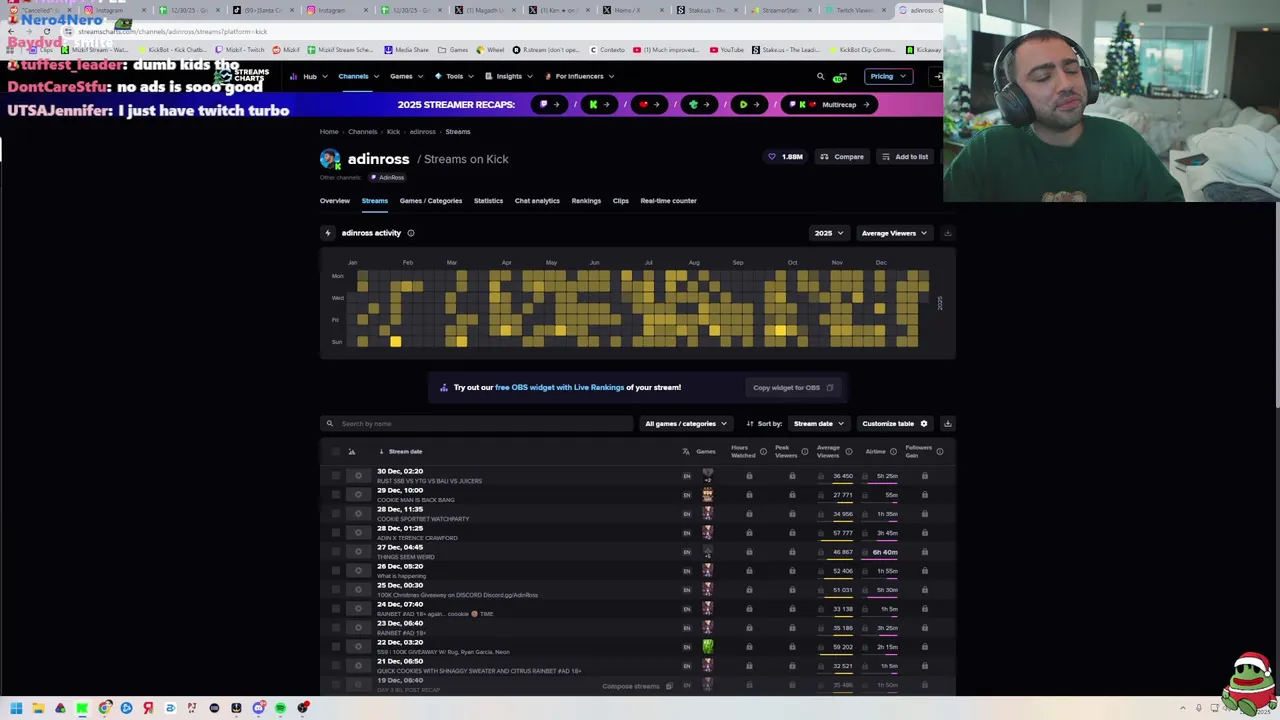This screenshot has height=720, width=1280.
Task: Select the 29 Dec, 10:00 stream checkbox
Action: coord(335,495)
